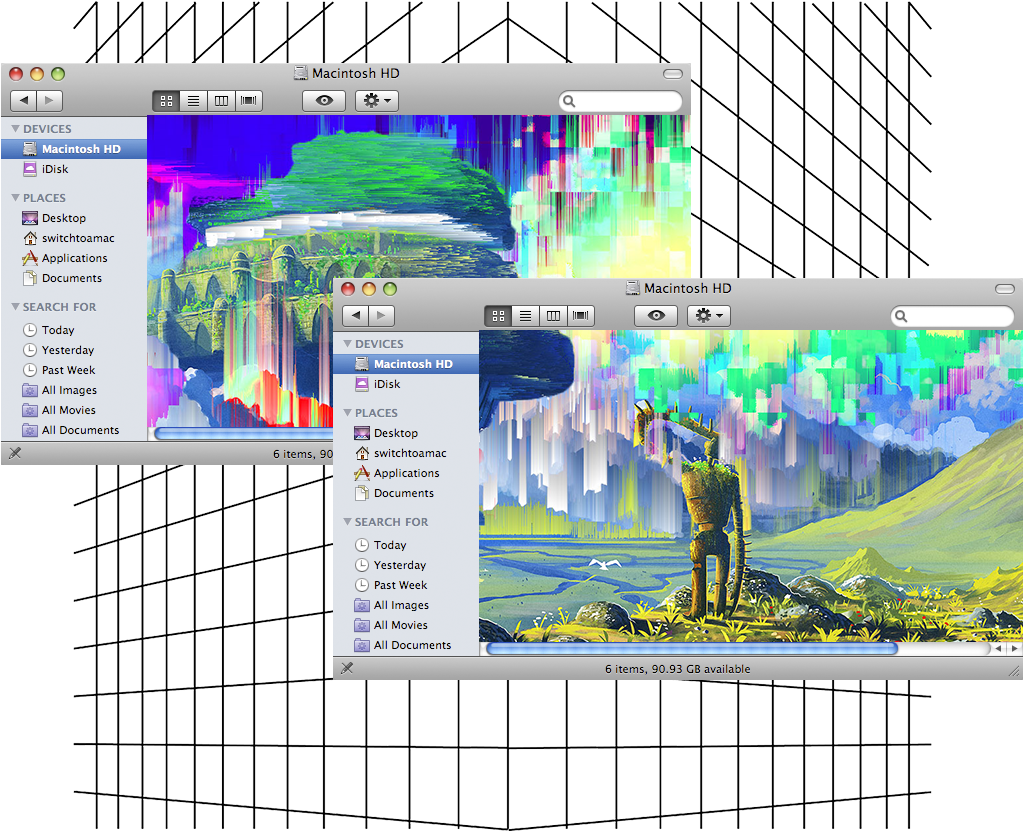
Task: Open Action gear menu in back window
Action: click(x=376, y=100)
